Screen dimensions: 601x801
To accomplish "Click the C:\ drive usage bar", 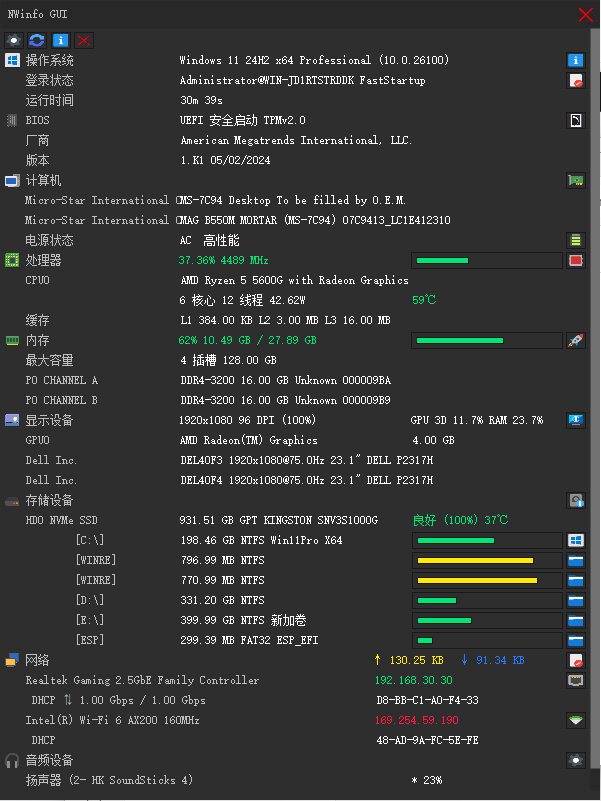I will tap(487, 540).
